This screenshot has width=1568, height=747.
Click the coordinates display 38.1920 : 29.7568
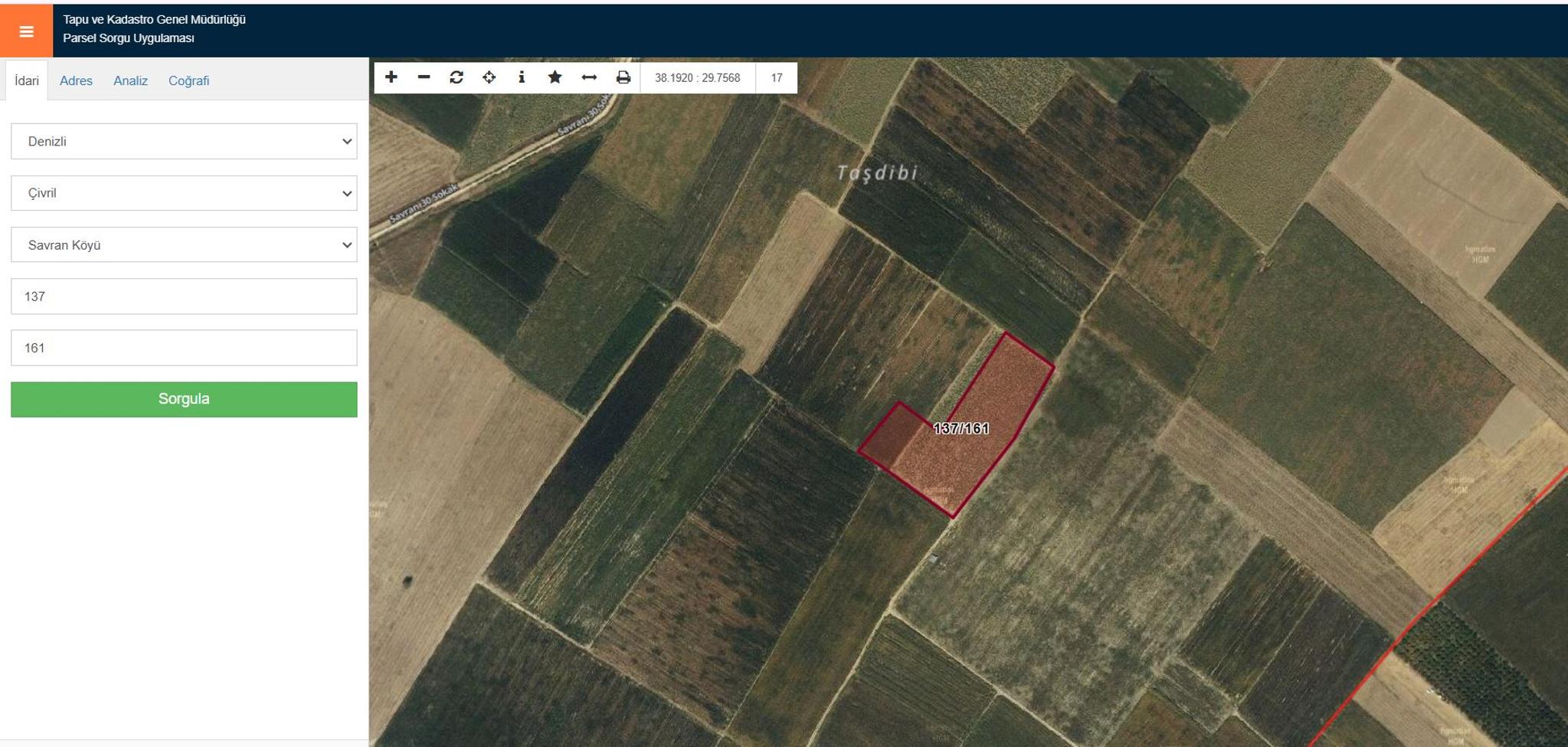pos(697,77)
